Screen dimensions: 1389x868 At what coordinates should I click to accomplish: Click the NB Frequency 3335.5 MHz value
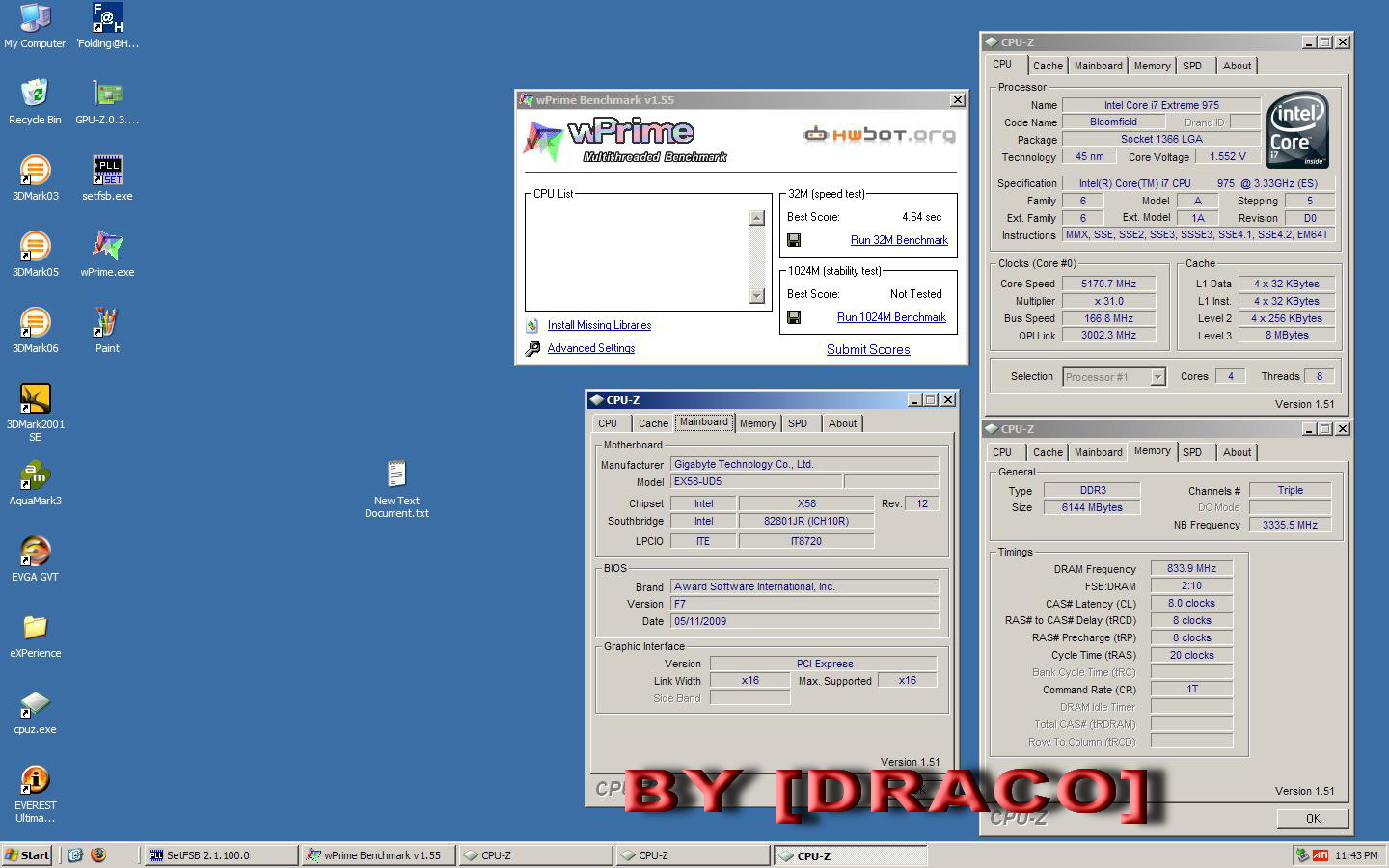click(1291, 525)
